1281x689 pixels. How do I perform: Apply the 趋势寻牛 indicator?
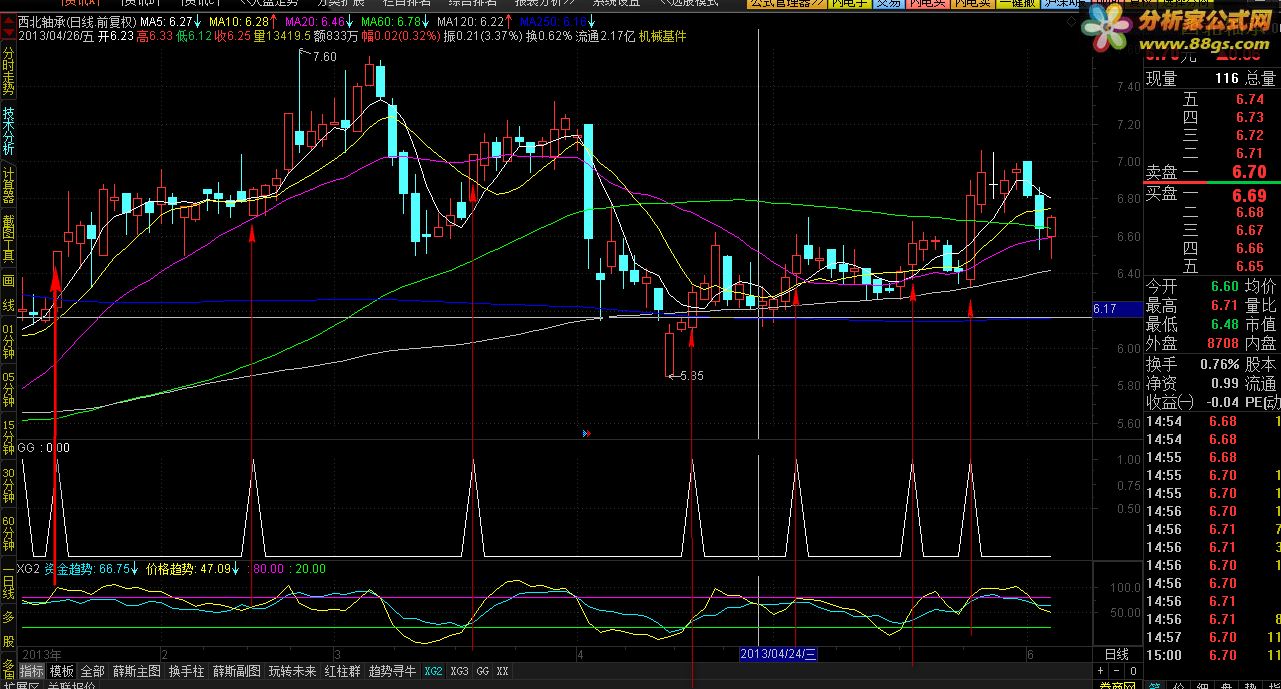pos(393,671)
